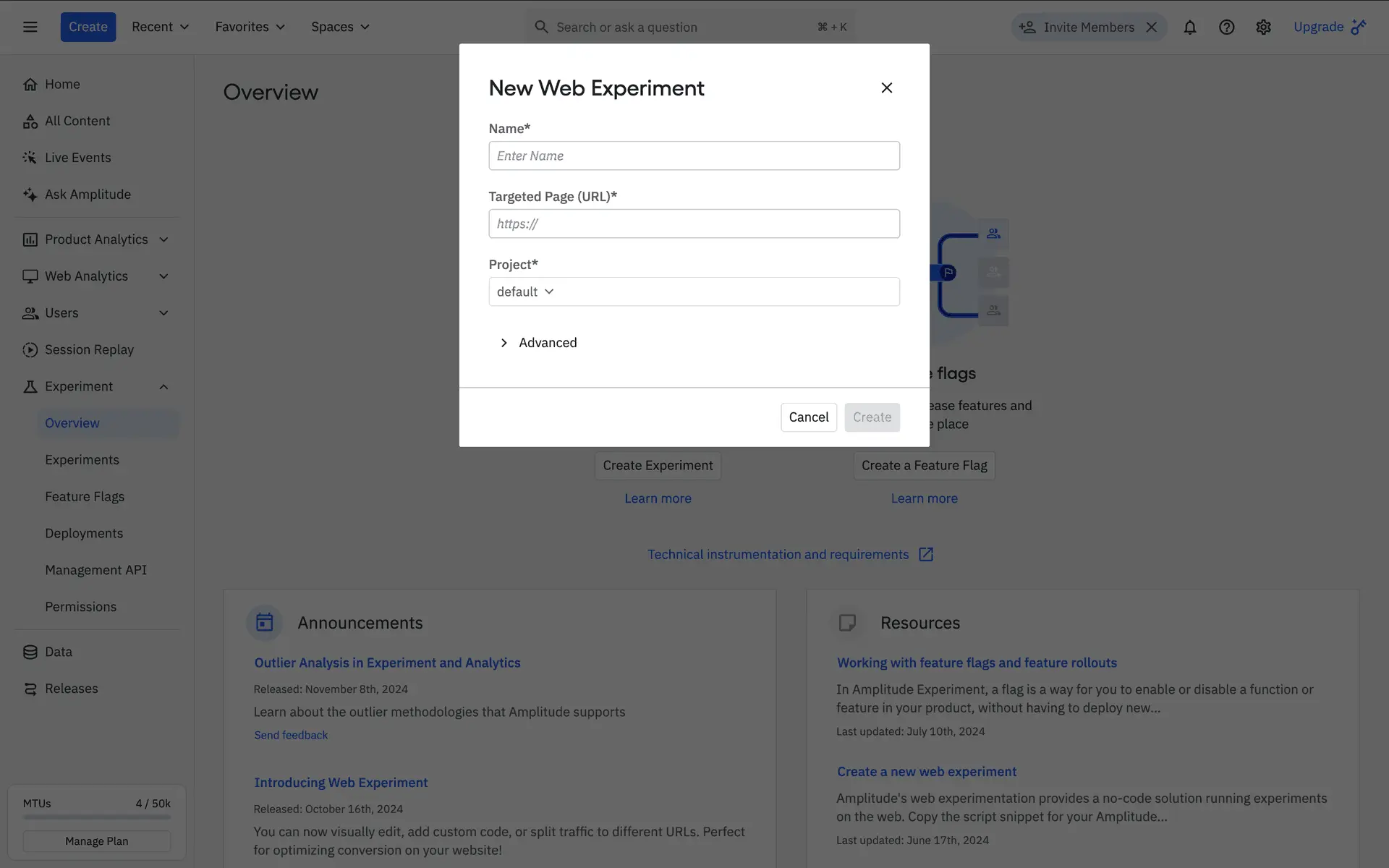Open the notifications bell
Image resolution: width=1389 pixels, height=868 pixels.
[1189, 27]
